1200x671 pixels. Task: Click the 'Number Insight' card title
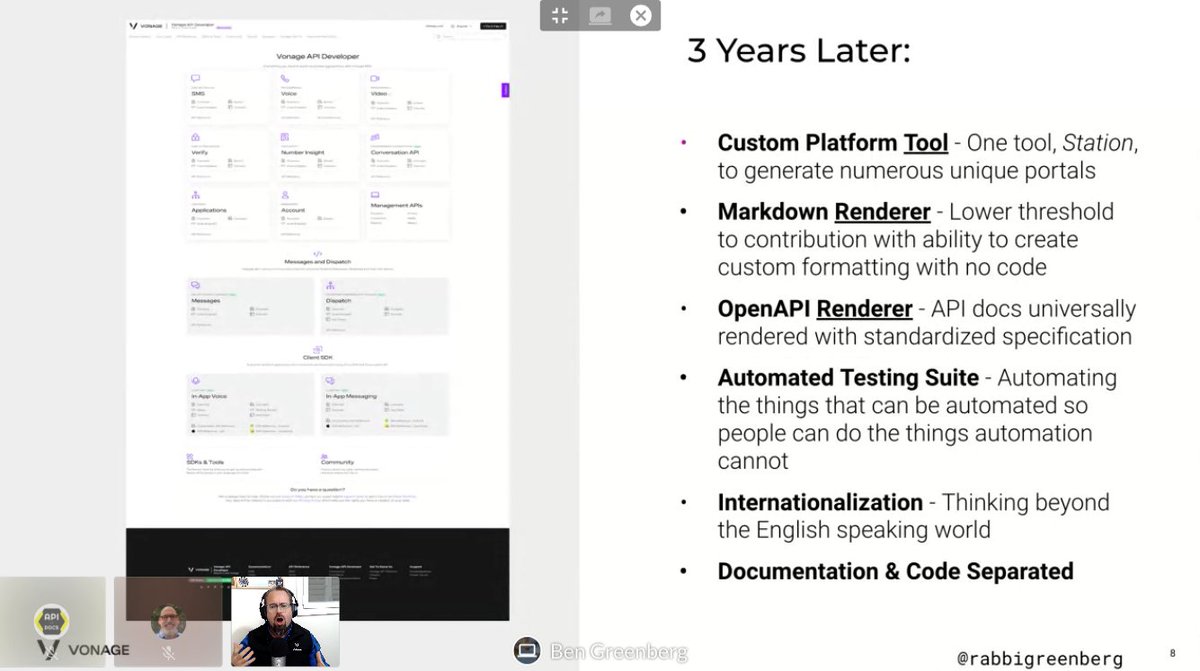click(x=302, y=152)
